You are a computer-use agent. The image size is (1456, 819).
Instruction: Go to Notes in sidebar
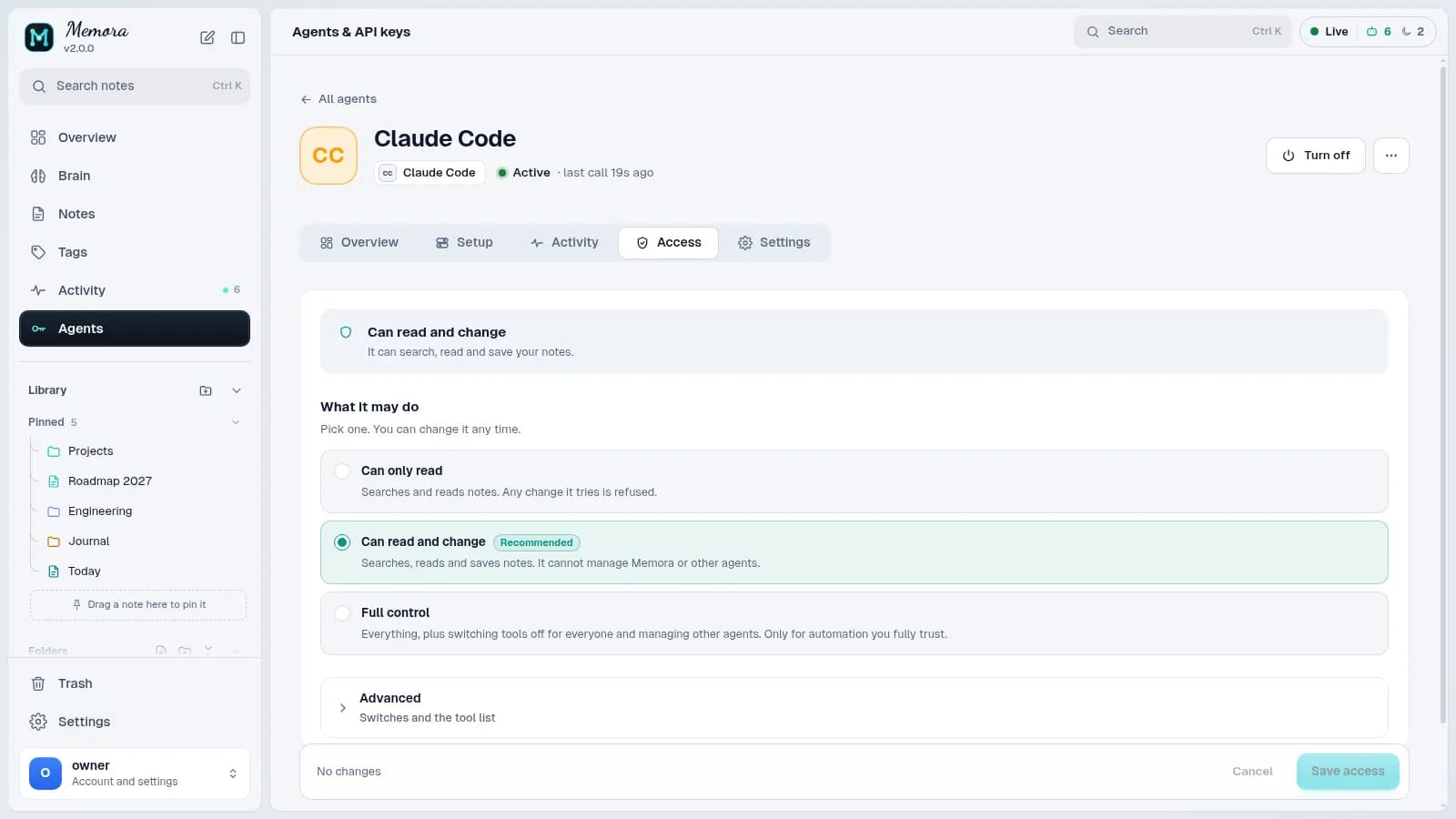pyautogui.click(x=135, y=214)
